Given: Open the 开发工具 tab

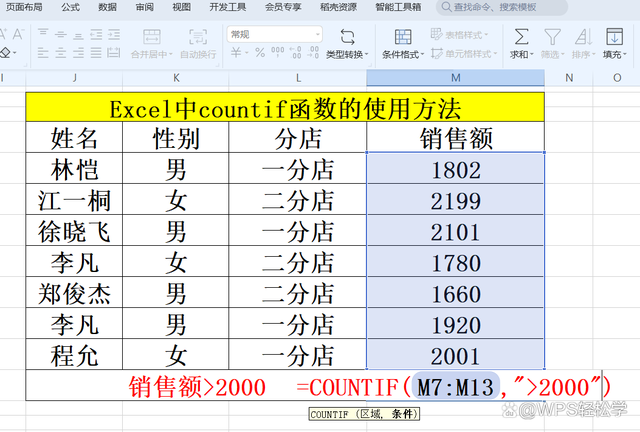Looking at the screenshot, I should point(225,7).
